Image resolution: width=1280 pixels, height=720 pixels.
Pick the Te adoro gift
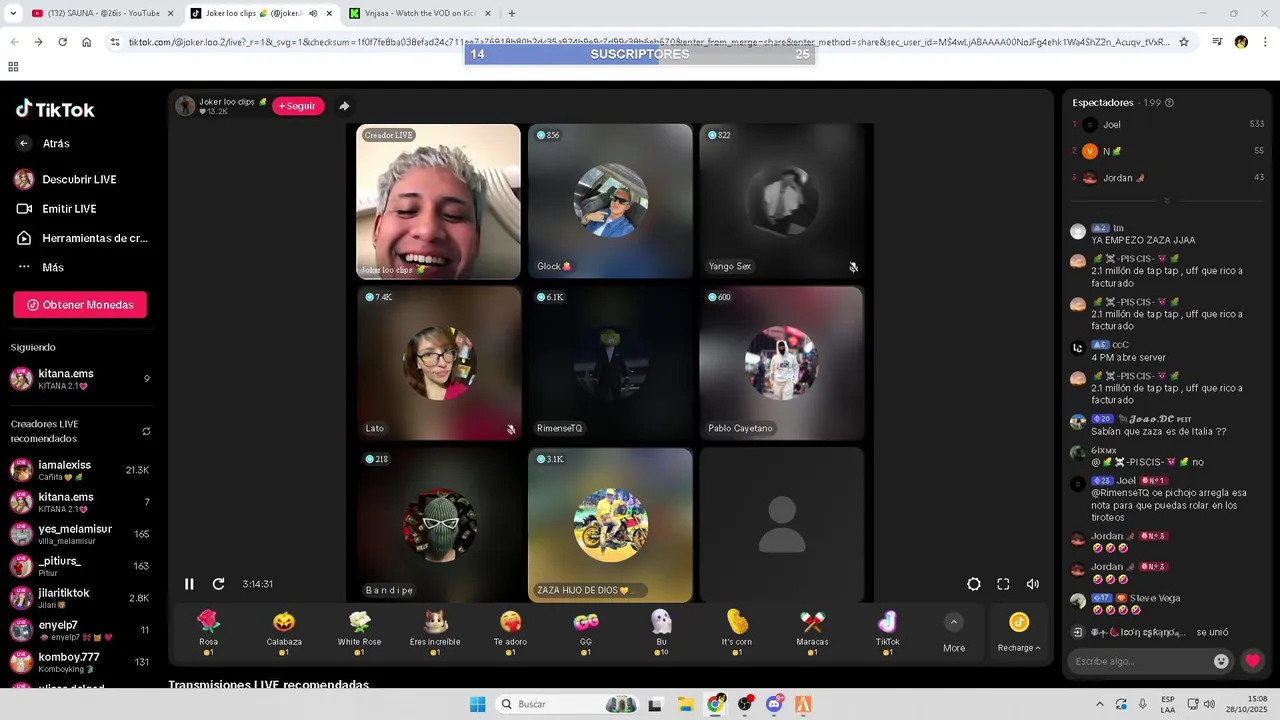510,622
